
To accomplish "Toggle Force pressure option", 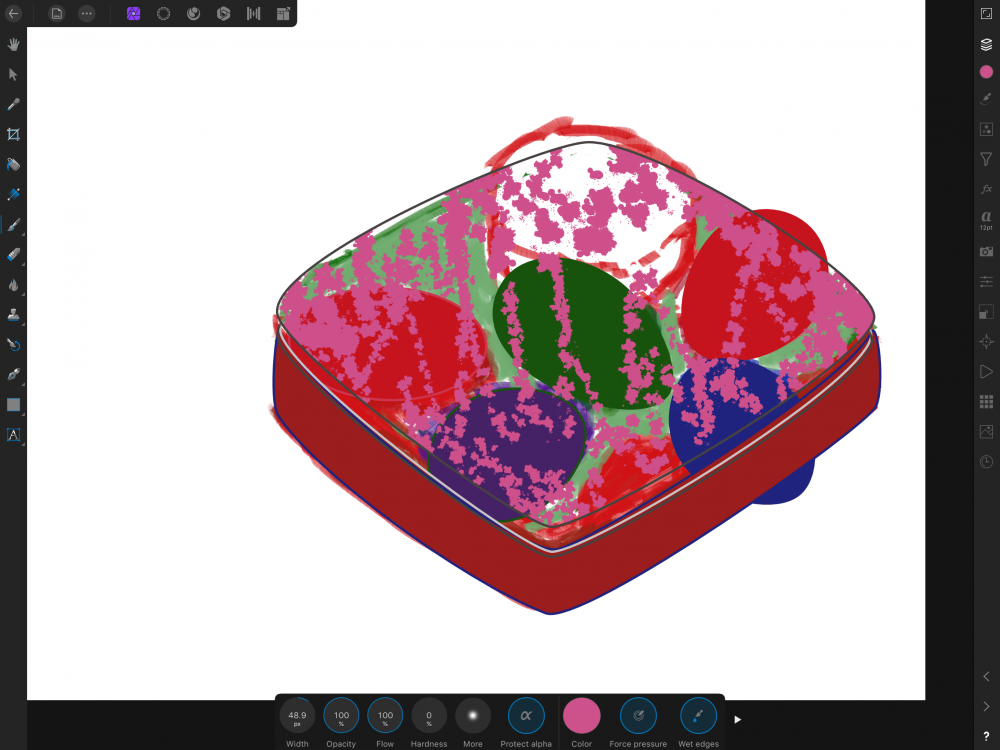I will (638, 716).
